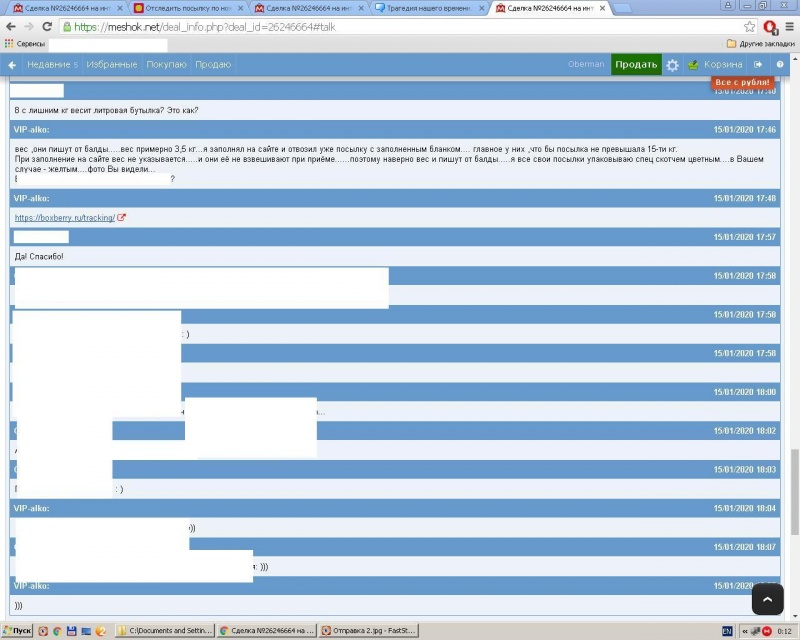Switch to the Трагедия нашего времени tab
The width and height of the screenshot is (800, 640).
pyautogui.click(x=429, y=8)
